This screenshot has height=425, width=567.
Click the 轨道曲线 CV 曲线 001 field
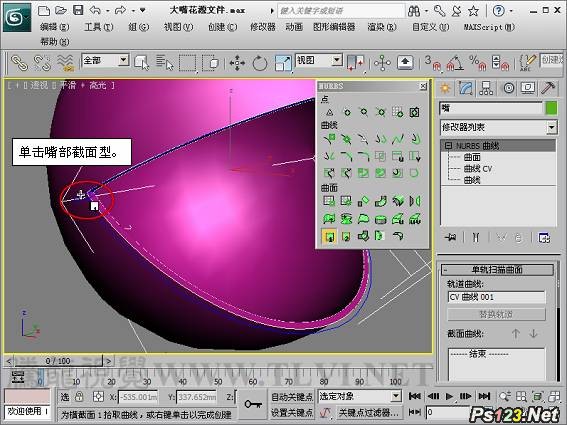click(496, 297)
